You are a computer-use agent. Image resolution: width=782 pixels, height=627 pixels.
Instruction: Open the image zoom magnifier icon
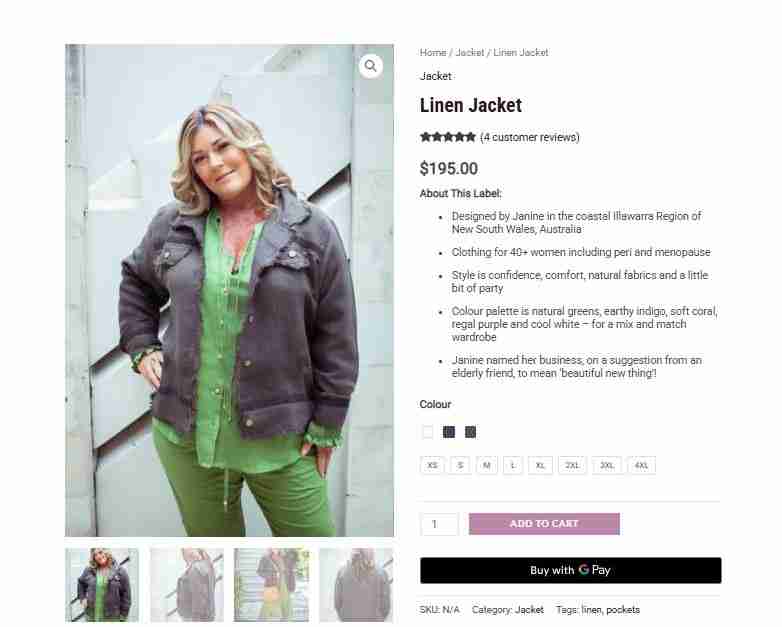coord(371,66)
